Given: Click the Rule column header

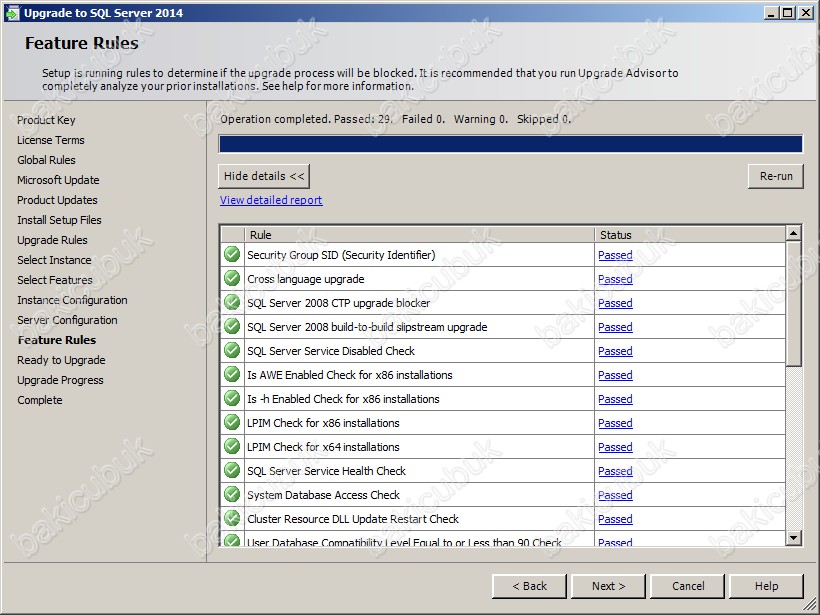Looking at the screenshot, I should (419, 235).
